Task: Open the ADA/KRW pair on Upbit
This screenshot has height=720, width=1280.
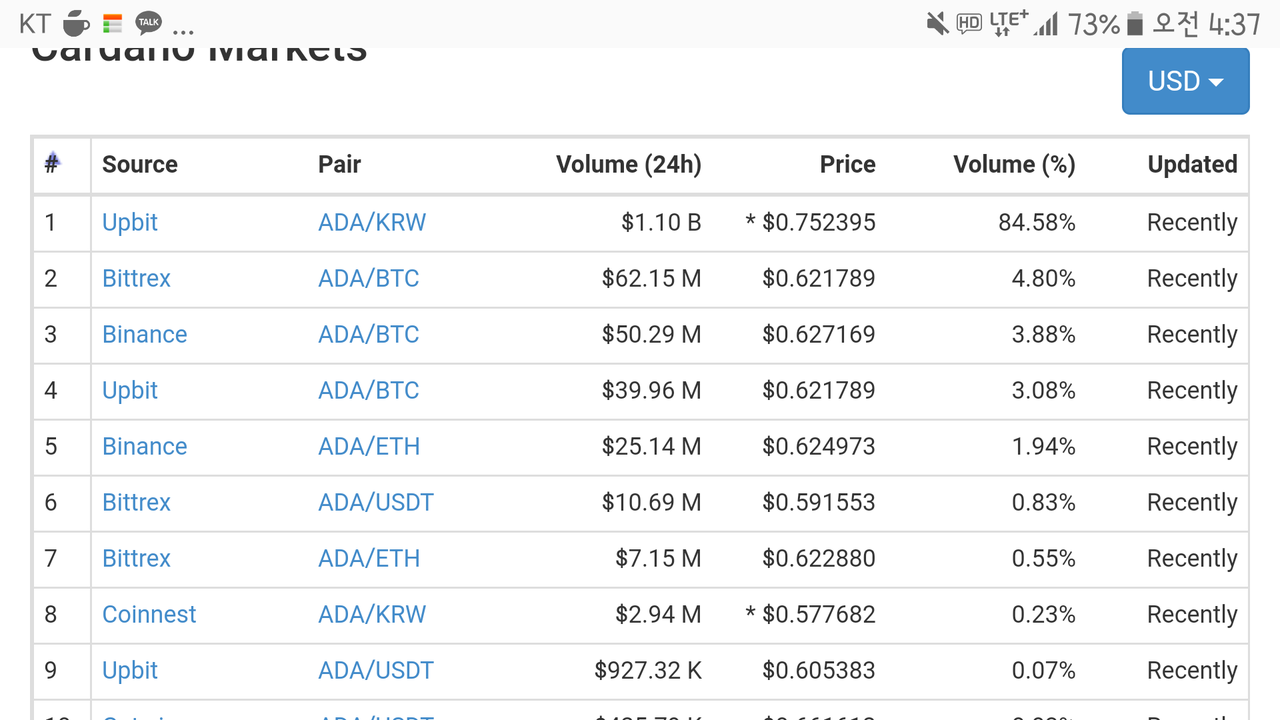Action: pyautogui.click(x=372, y=222)
